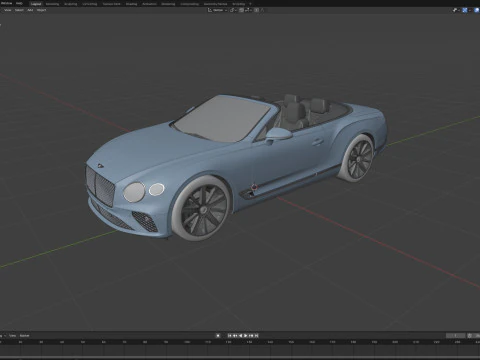Jump to the start frame
Viewport: 480px width, 360px height.
pyautogui.click(x=229, y=336)
